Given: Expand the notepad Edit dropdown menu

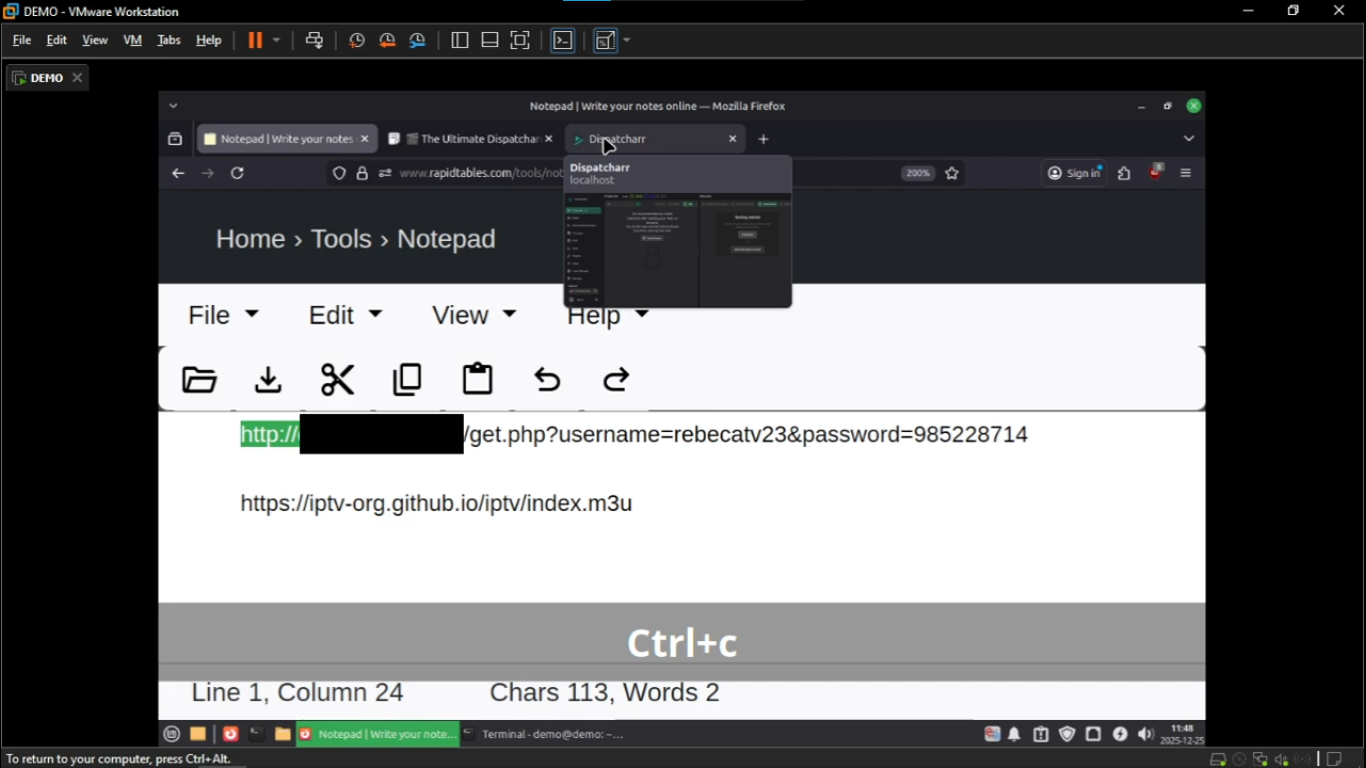Looking at the screenshot, I should click(345, 315).
